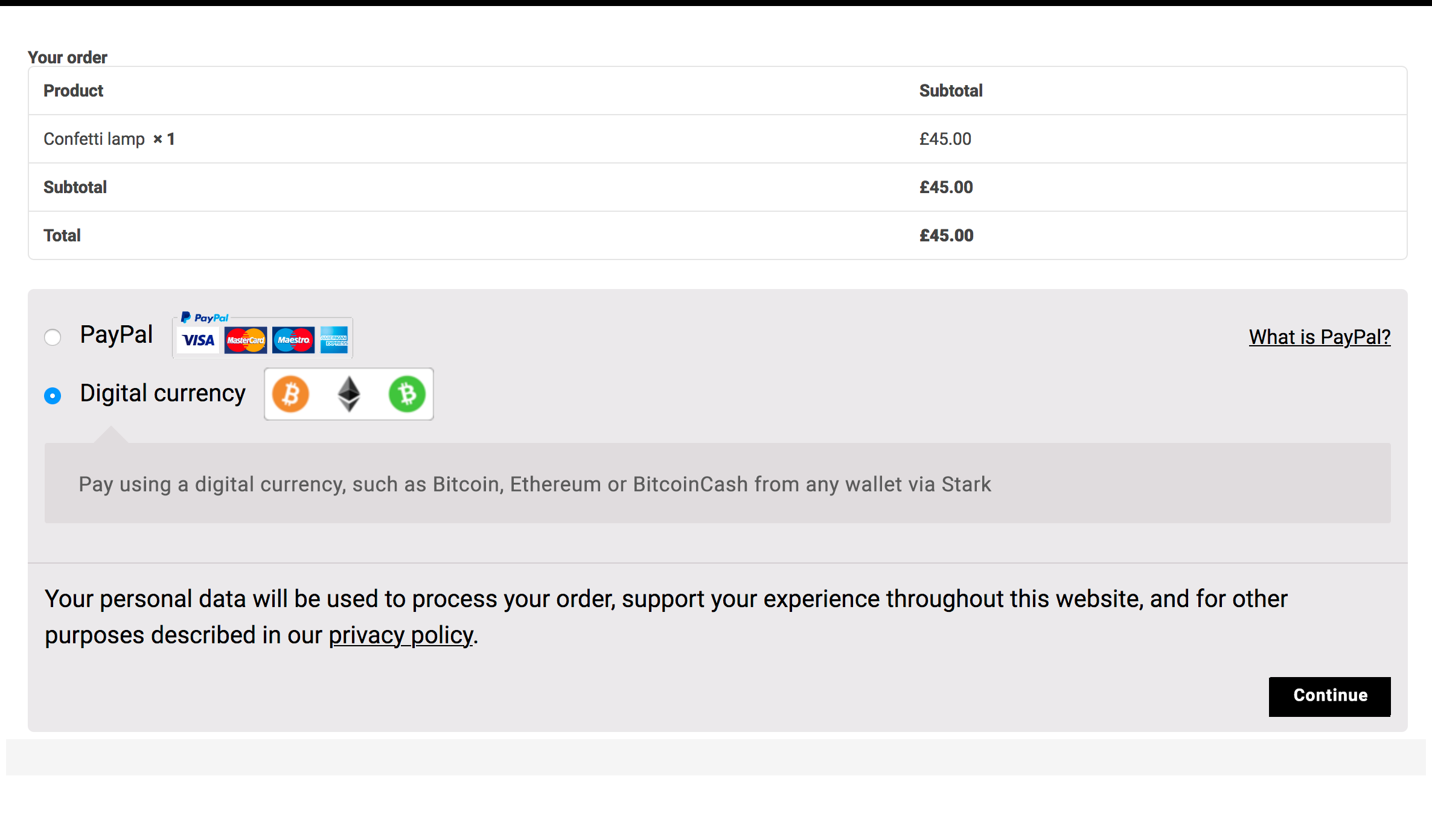Click the green Bitcoin Cash icon
Screen dimensions: 1432x840
[x=407, y=394]
